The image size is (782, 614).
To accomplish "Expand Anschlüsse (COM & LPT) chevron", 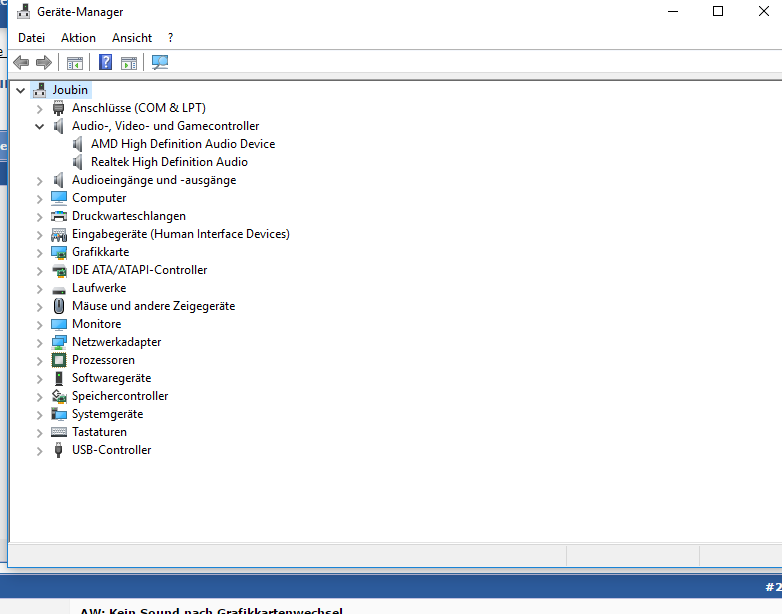I will [39, 109].
